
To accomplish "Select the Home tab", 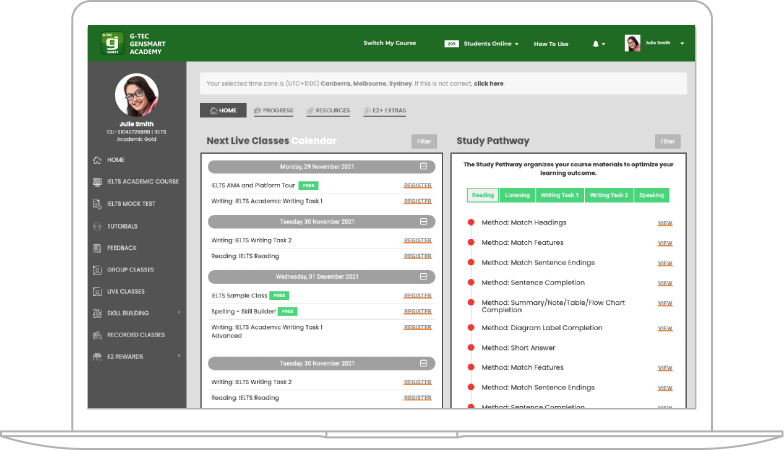I will pos(223,110).
